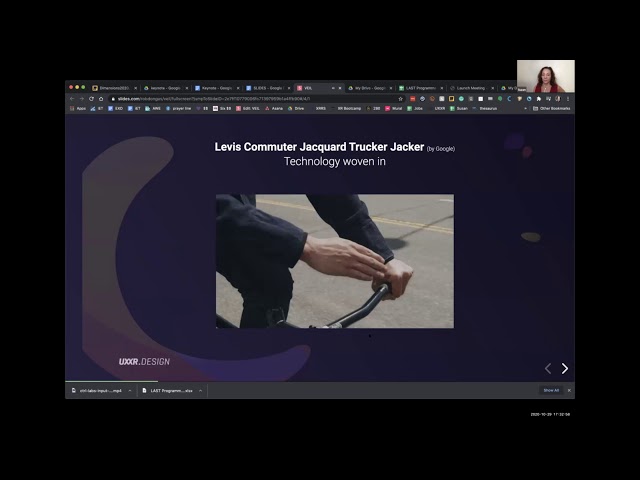Click the webcam thumbnail of the presenter
The width and height of the screenshot is (640, 480).
[546, 76]
